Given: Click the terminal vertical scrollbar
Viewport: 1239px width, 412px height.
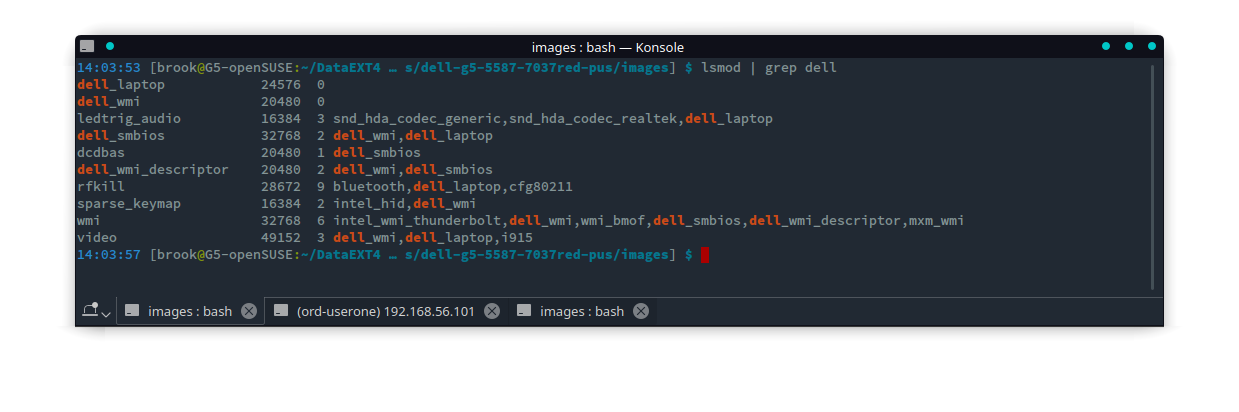Looking at the screenshot, I should click(x=1153, y=177).
